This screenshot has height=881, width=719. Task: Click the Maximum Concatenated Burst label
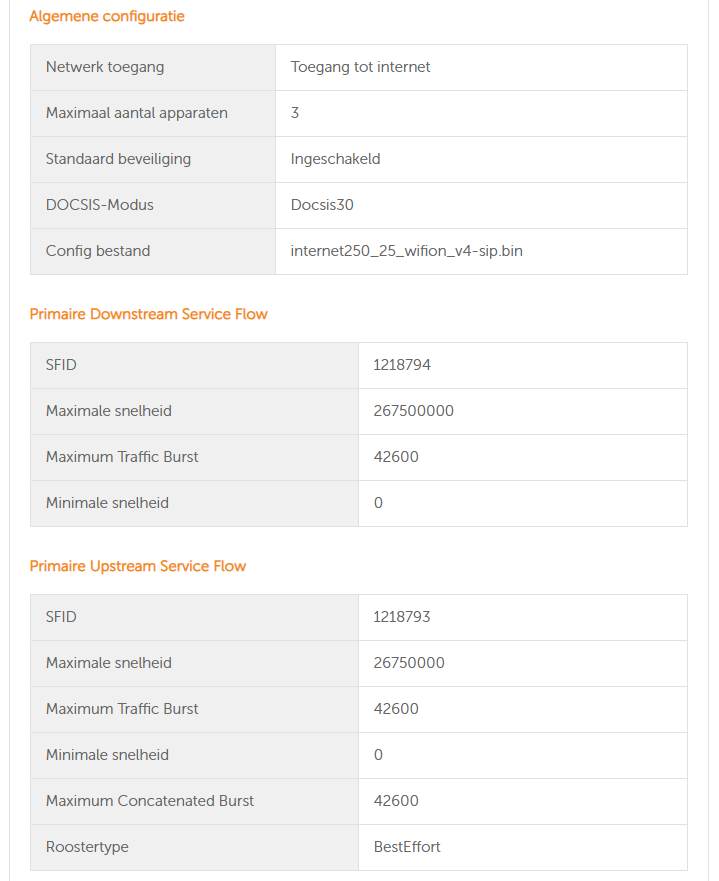[x=149, y=801]
